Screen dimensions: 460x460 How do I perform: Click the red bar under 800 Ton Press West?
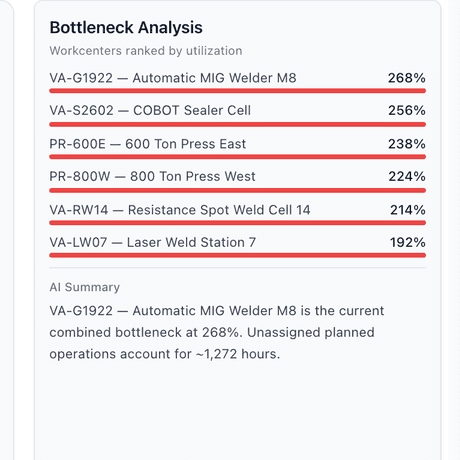coord(237,190)
